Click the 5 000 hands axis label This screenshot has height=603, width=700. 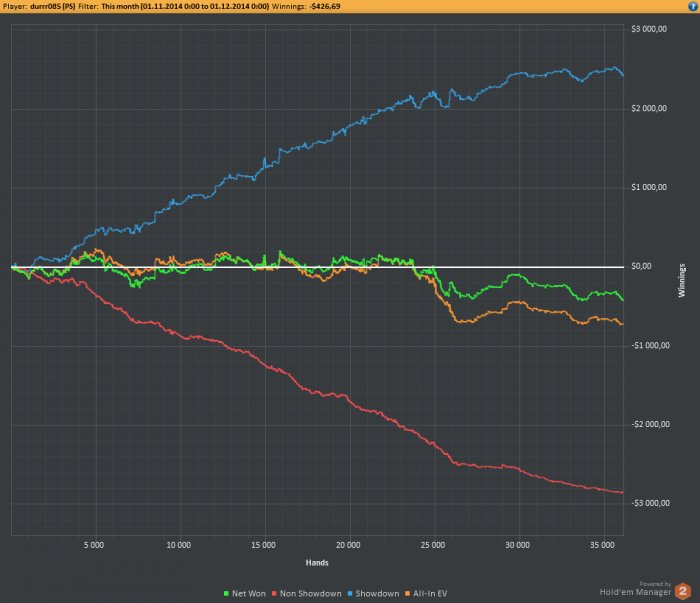tap(94, 545)
